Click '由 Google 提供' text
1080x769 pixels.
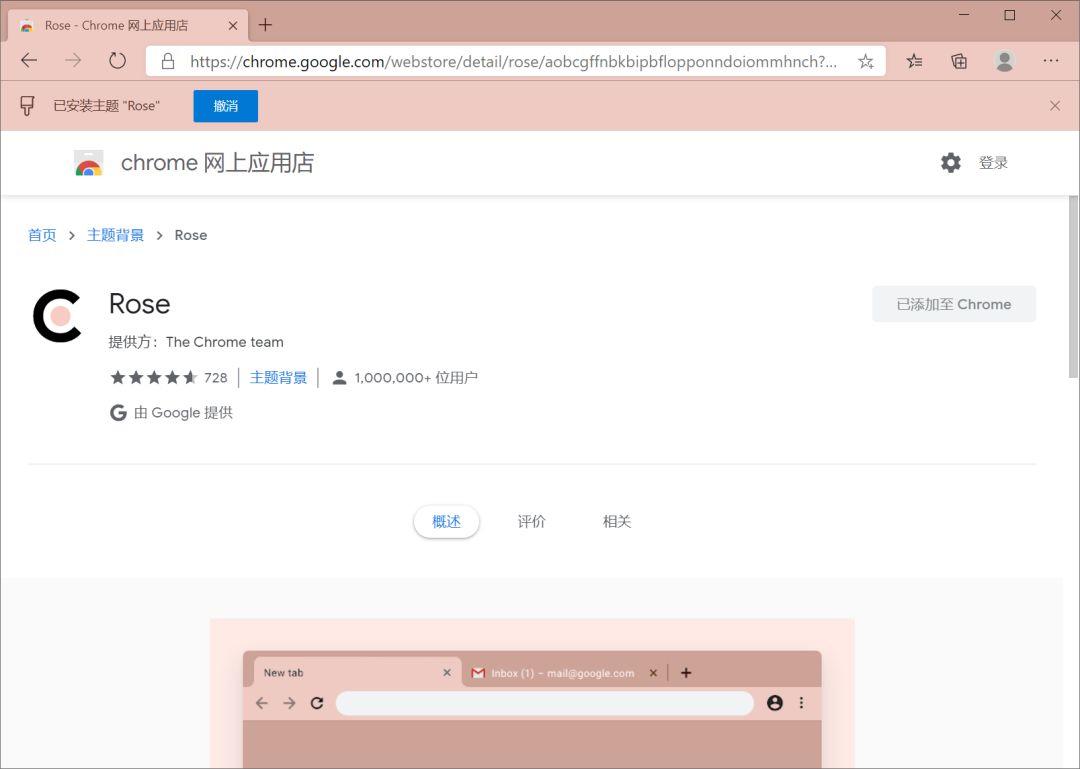coord(183,413)
